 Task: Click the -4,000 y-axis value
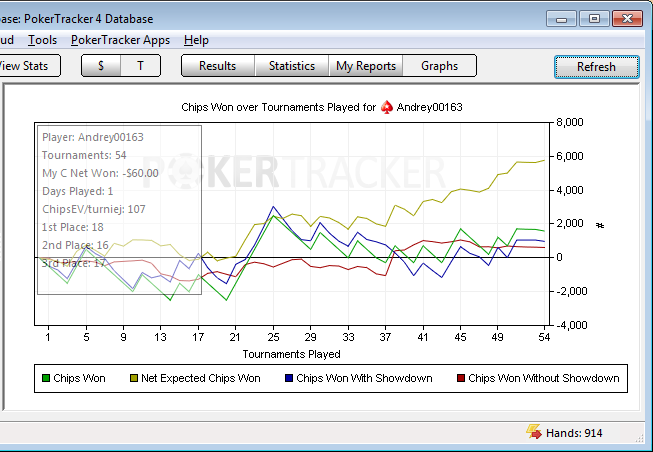click(571, 325)
